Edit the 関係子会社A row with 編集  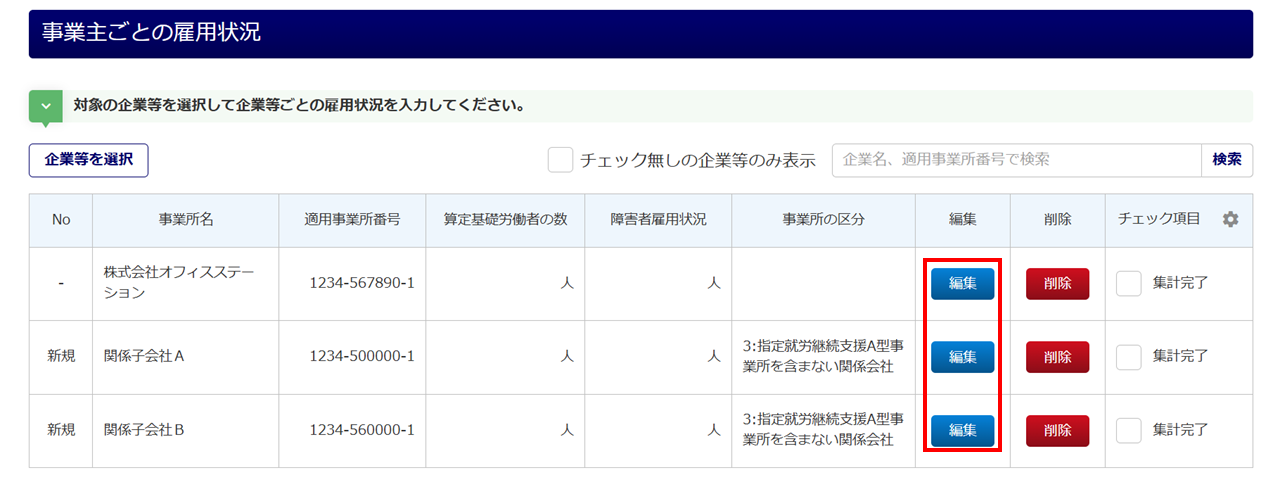click(962, 357)
